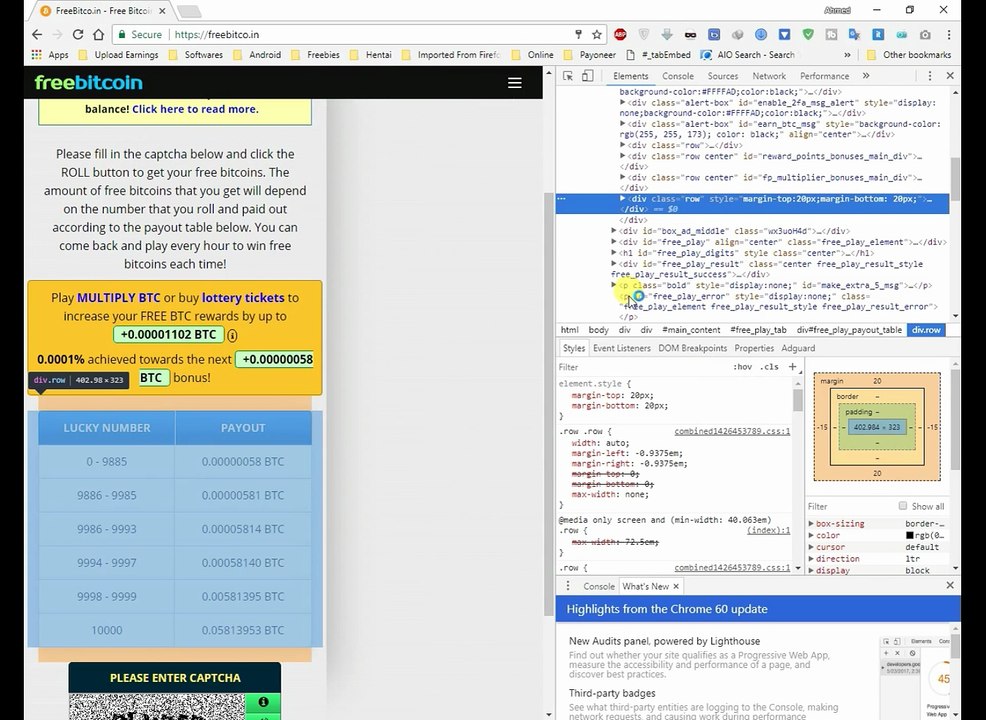Close the DevTools panel
The height and width of the screenshot is (720, 986).
click(950, 76)
